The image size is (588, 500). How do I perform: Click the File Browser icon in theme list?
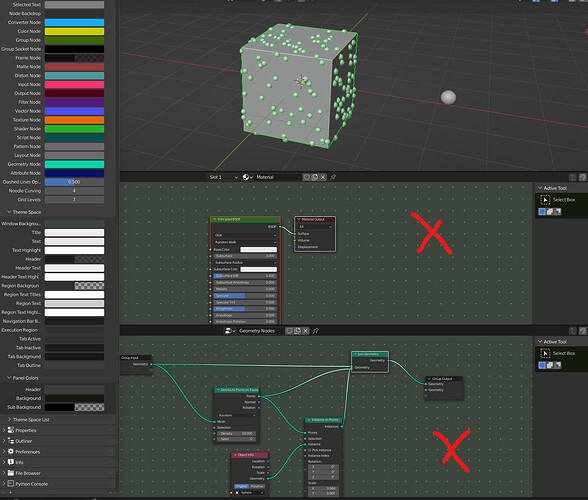click(11, 473)
